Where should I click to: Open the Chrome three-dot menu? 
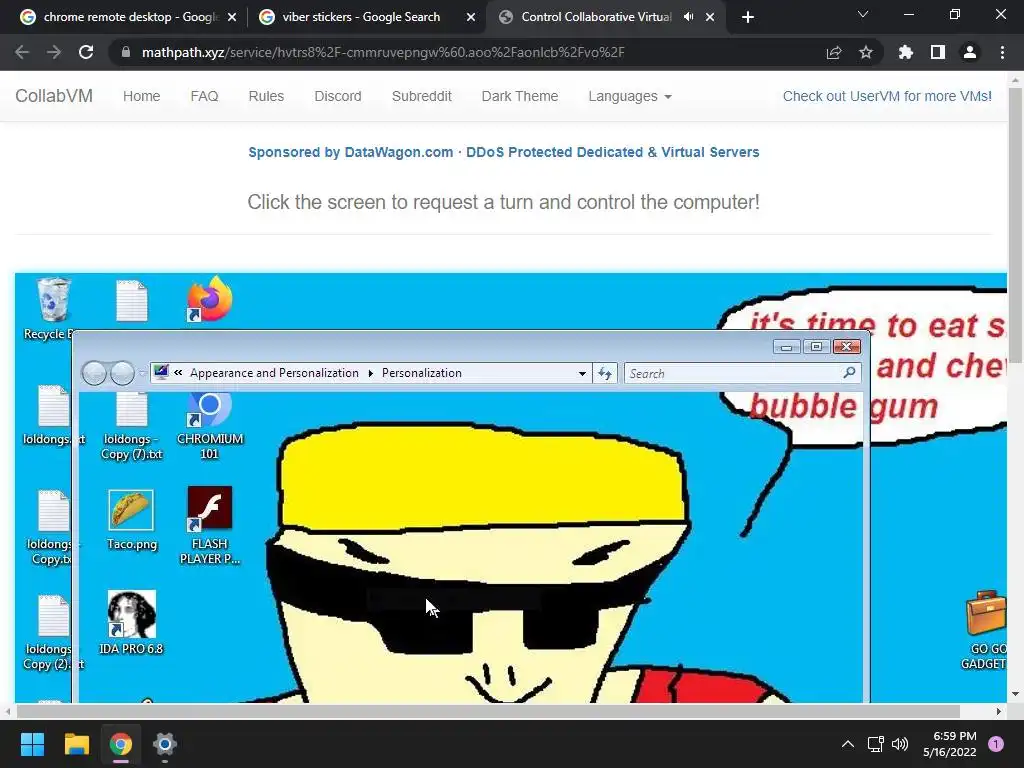click(1002, 52)
